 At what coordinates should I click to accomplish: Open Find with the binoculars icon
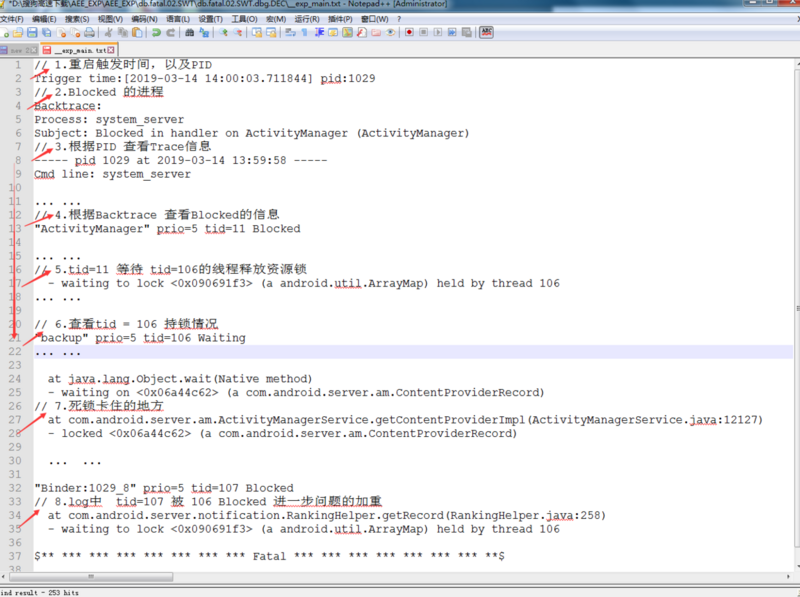tap(189, 33)
